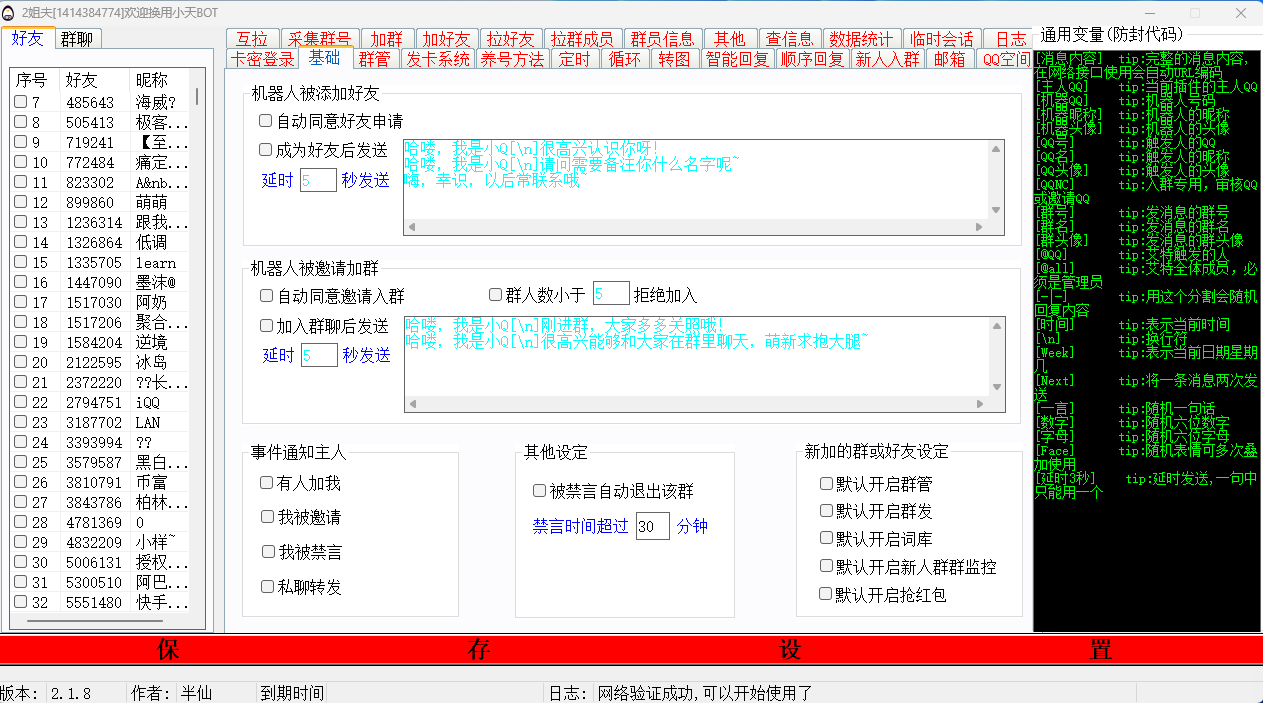
Task: Check 被禁言自动退出该群 option
Action: [x=540, y=491]
